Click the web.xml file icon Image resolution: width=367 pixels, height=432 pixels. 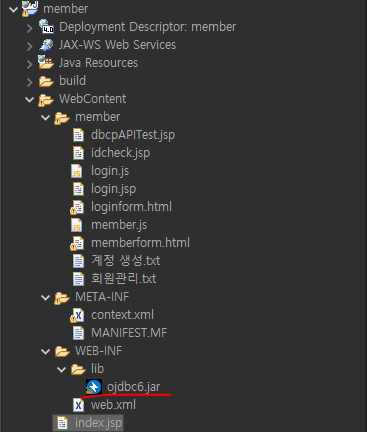pyautogui.click(x=78, y=405)
